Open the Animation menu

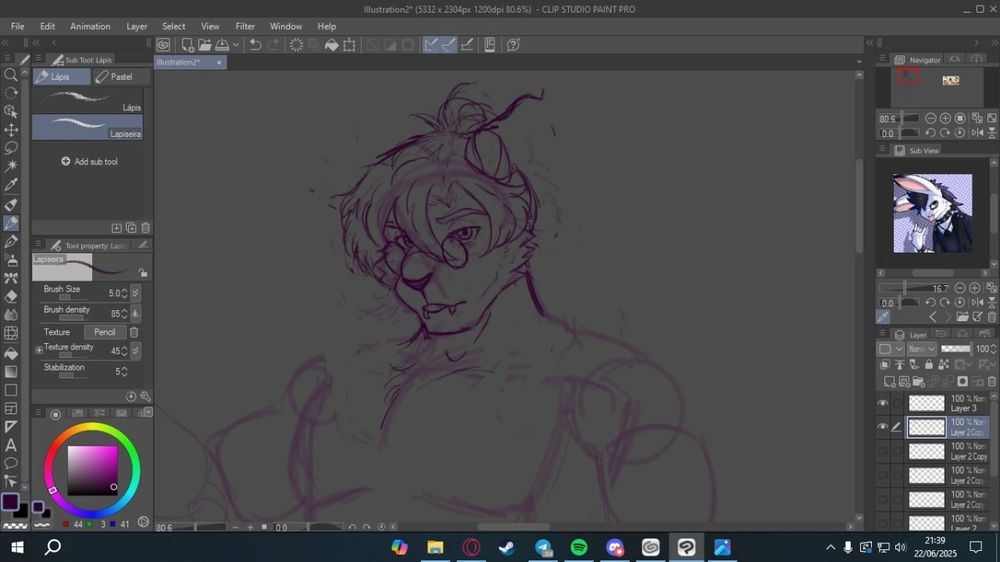pyautogui.click(x=90, y=26)
